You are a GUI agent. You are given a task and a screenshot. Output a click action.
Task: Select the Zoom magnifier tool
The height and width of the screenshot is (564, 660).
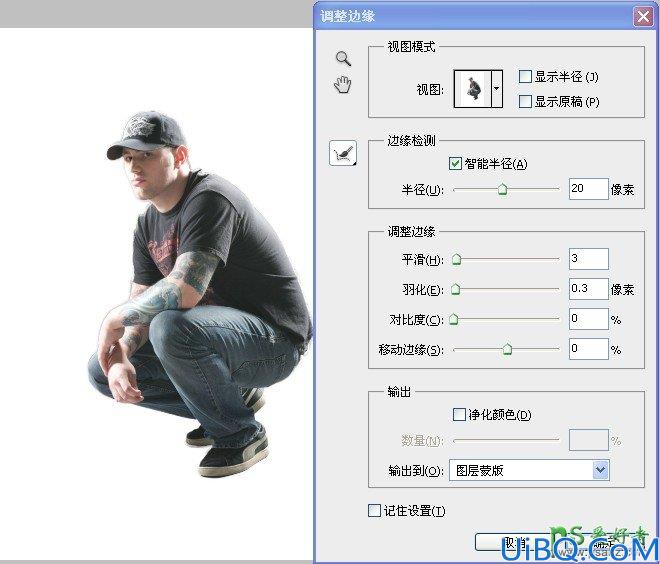pyautogui.click(x=343, y=59)
